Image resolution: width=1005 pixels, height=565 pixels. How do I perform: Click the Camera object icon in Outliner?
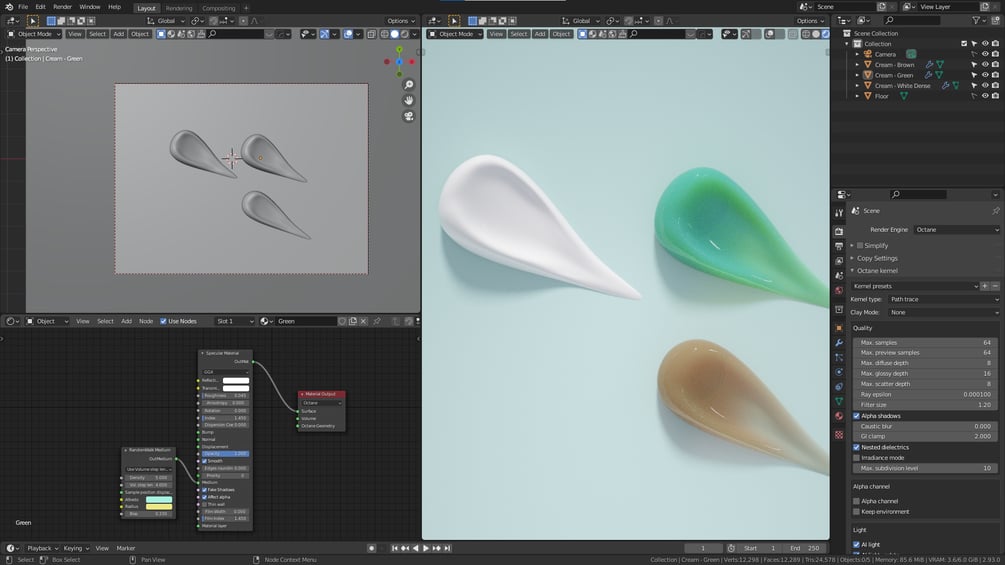[x=868, y=54]
